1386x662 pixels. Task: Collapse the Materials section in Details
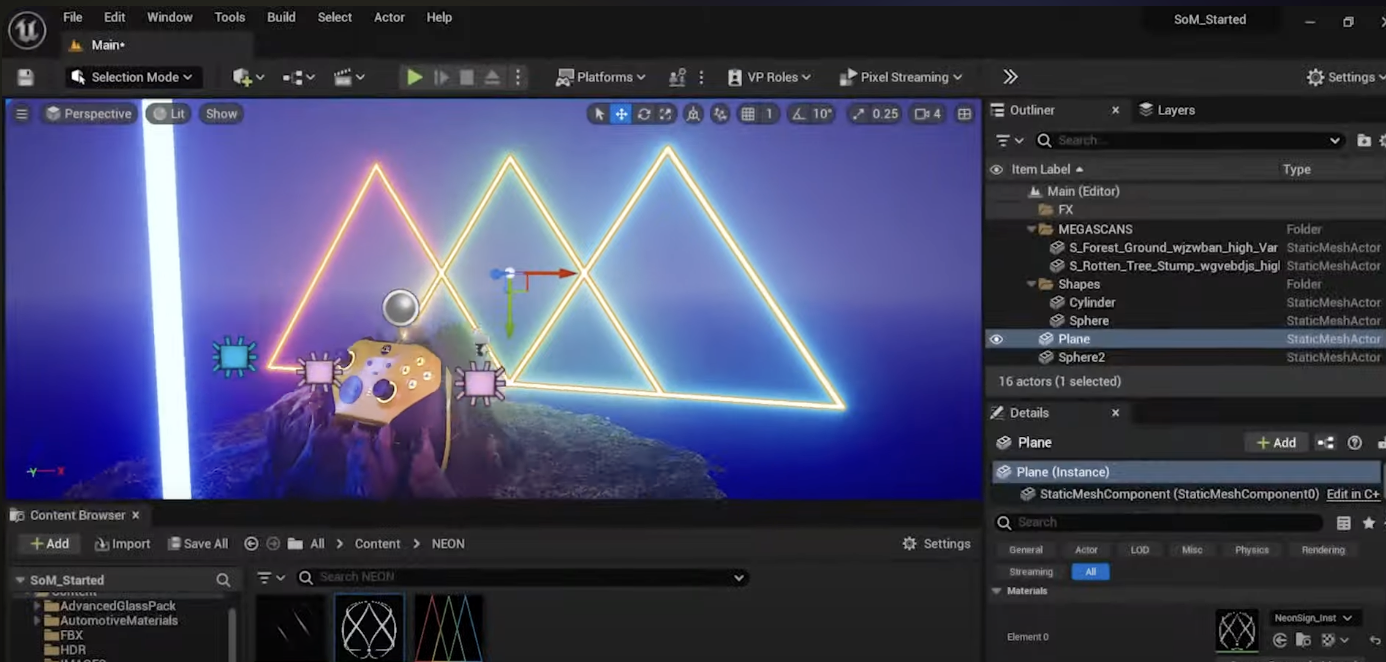point(997,591)
